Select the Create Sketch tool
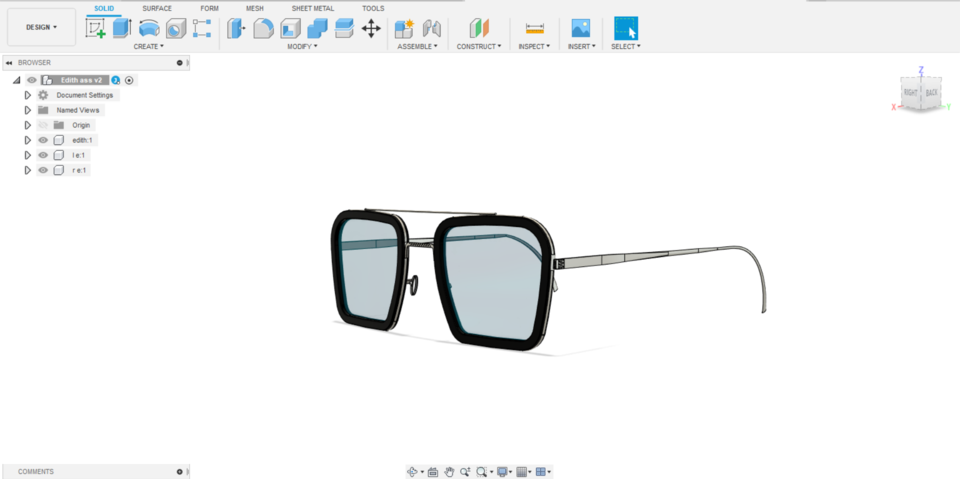The width and height of the screenshot is (960, 479). [x=96, y=29]
